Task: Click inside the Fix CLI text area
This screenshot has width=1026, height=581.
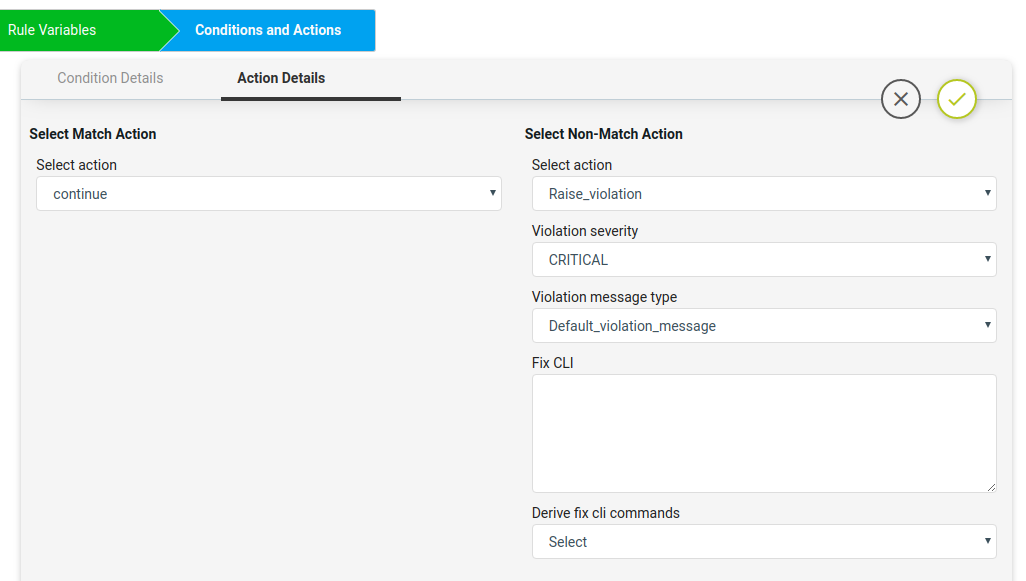Action: click(764, 434)
